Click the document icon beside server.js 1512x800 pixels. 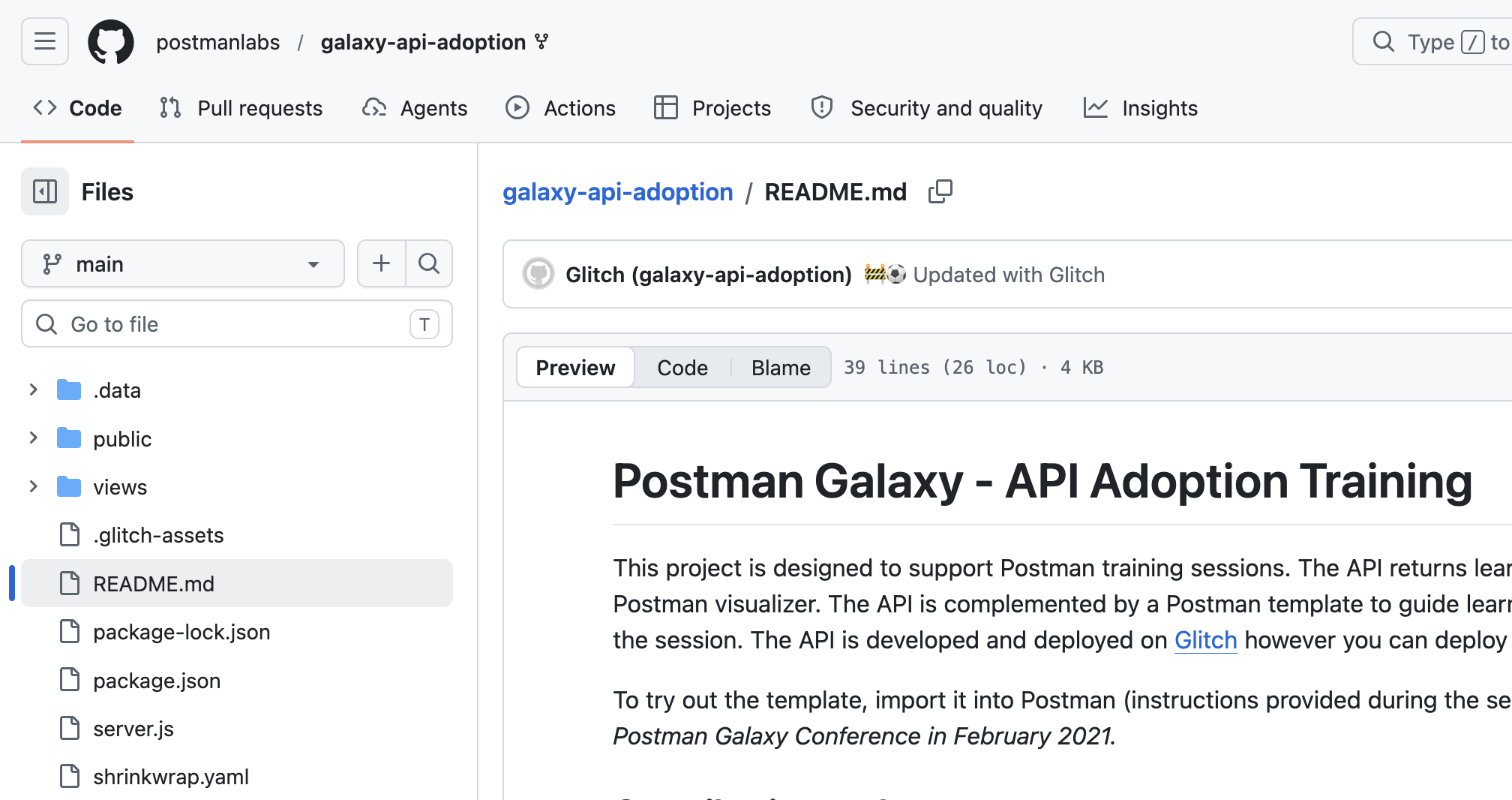[69, 728]
